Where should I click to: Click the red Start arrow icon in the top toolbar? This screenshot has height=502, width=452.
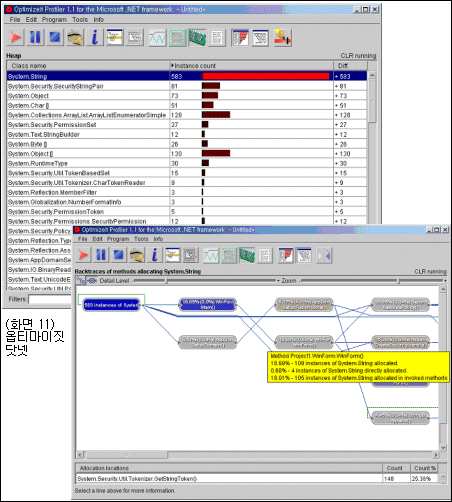[x=15, y=37]
